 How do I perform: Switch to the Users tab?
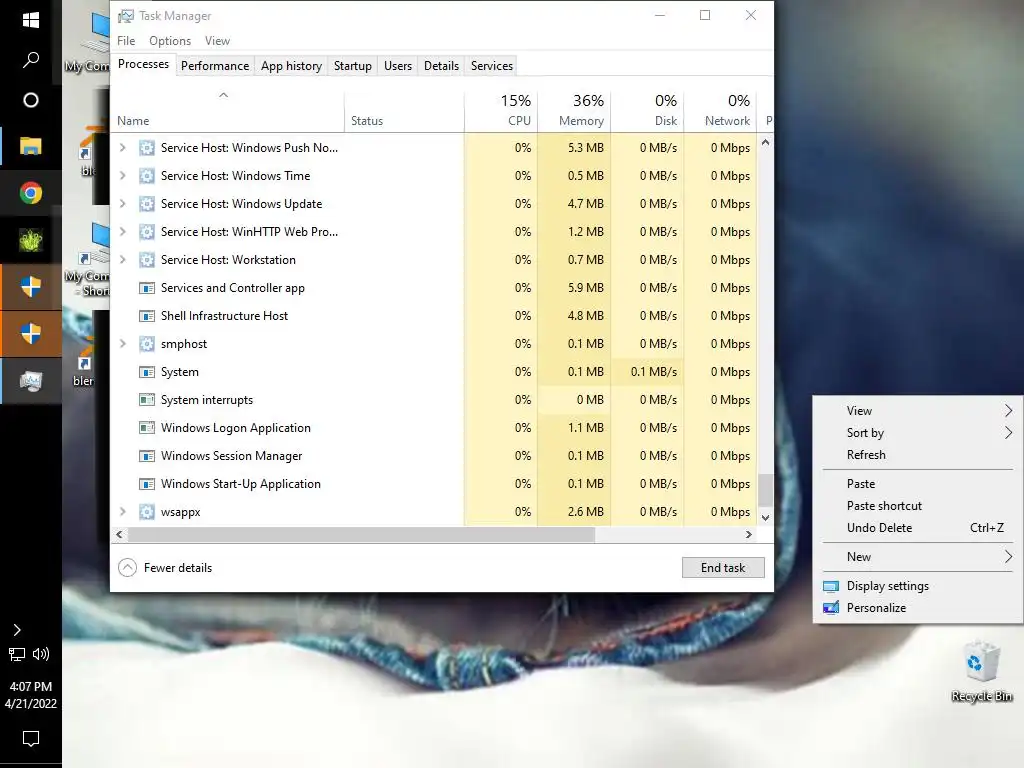point(398,66)
